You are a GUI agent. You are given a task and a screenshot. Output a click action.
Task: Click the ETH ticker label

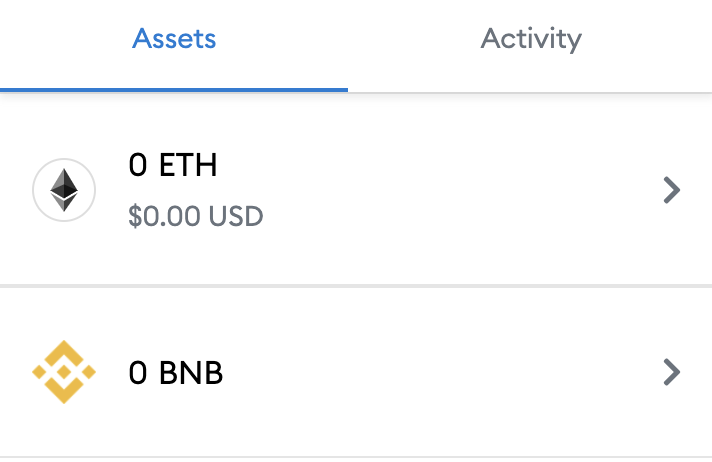(188, 165)
